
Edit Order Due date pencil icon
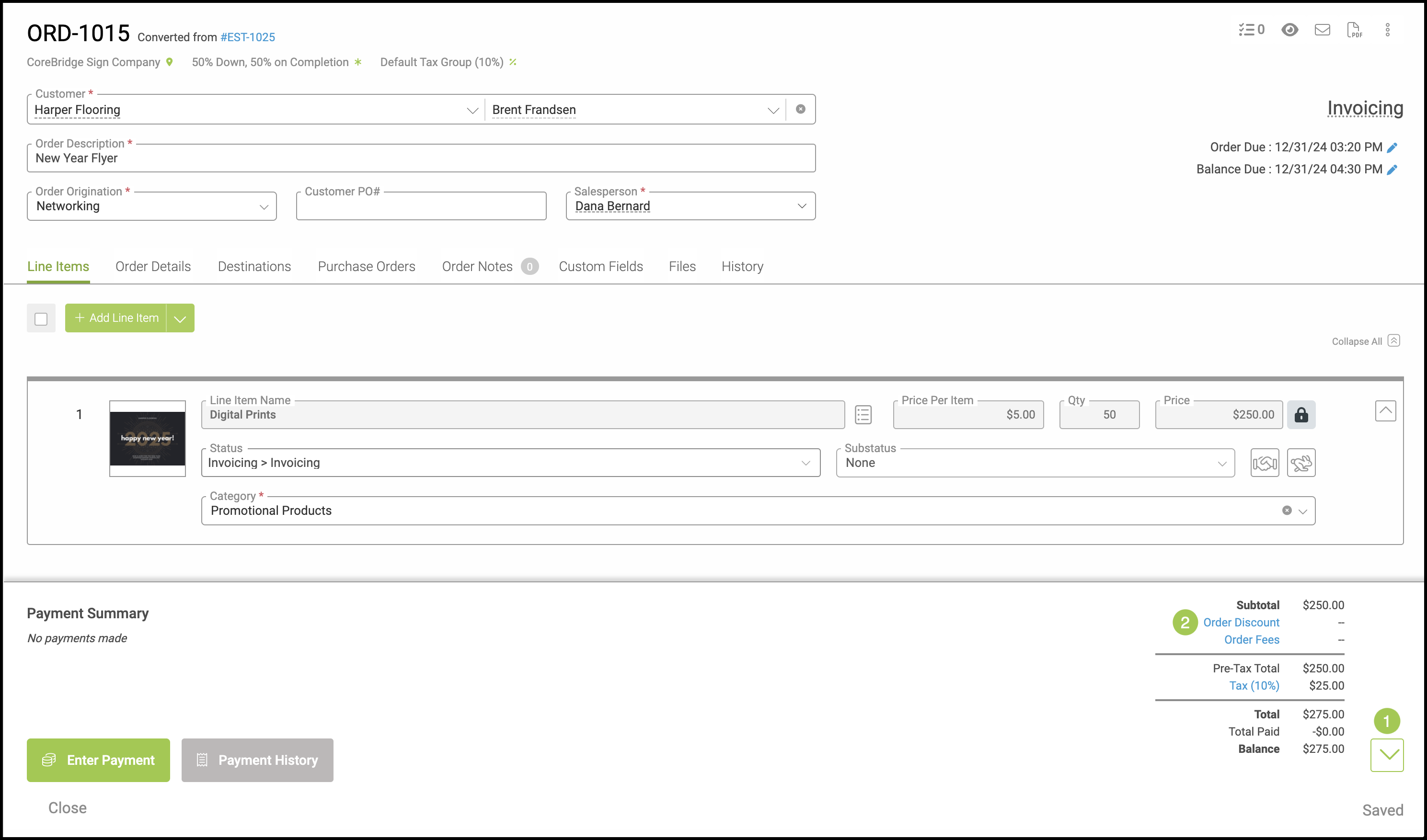tap(1392, 148)
